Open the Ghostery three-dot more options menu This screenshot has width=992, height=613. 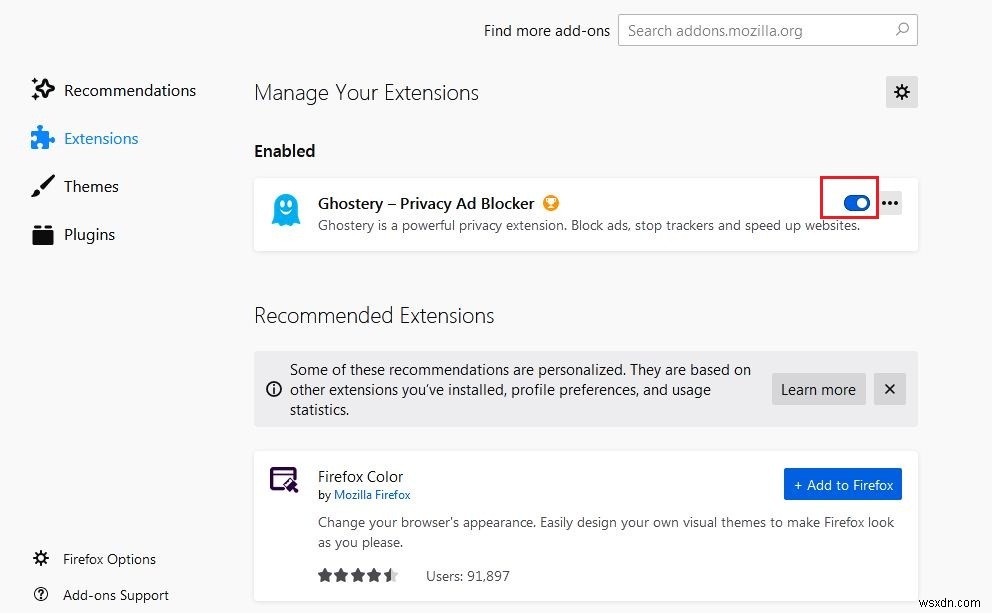[890, 203]
